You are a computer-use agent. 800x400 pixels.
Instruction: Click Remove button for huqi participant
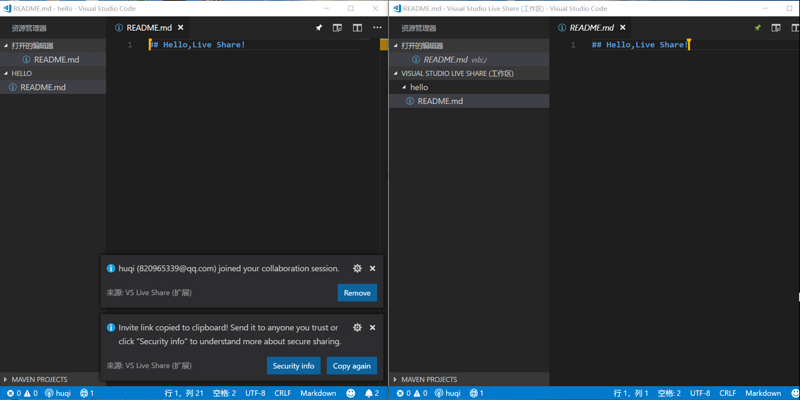click(357, 293)
